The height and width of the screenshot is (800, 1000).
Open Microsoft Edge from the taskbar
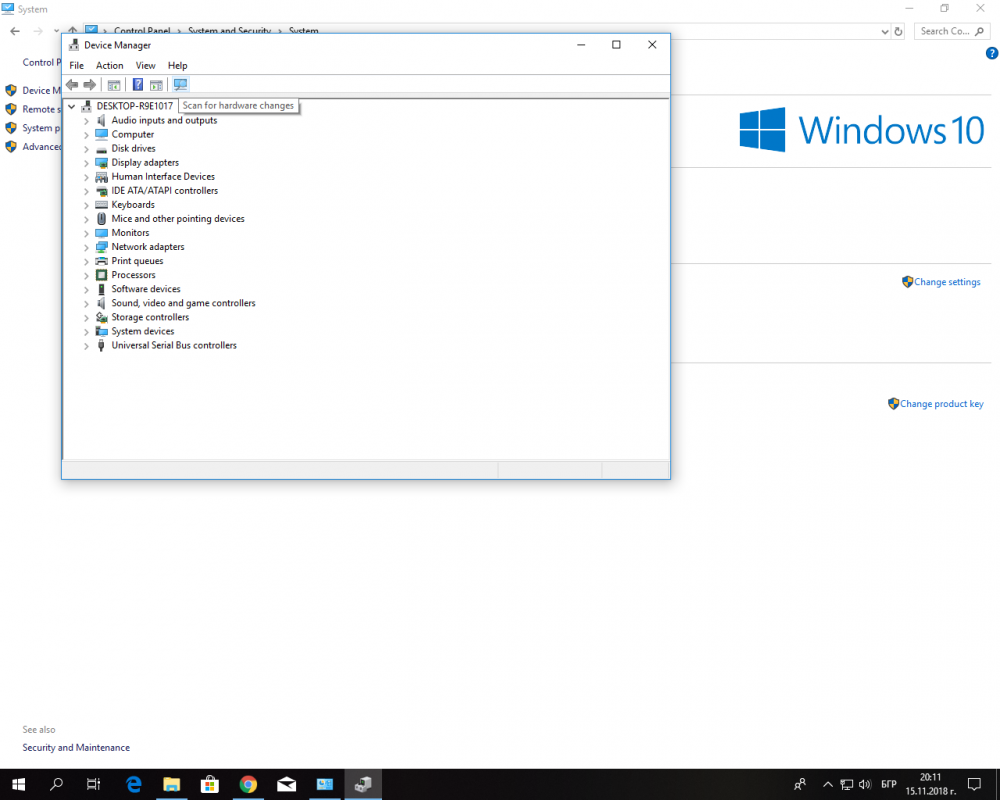click(133, 784)
